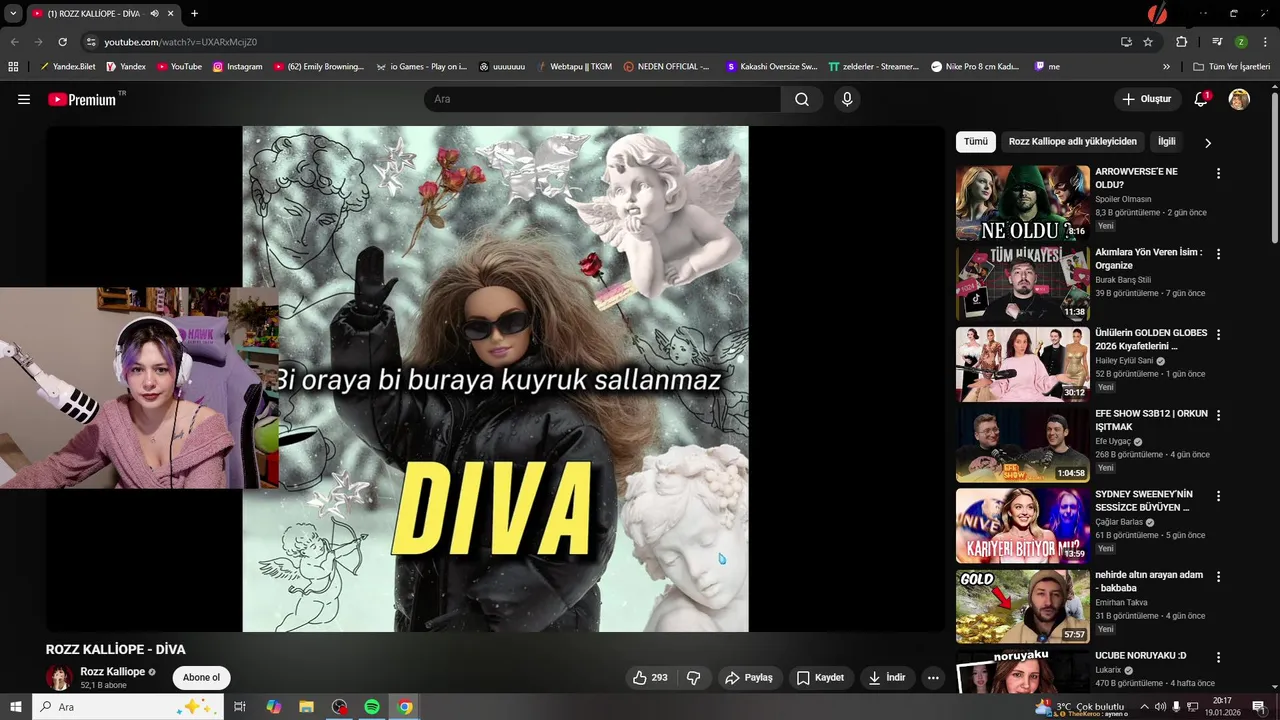Open the browser extensions puzzle icon
Image resolution: width=1280 pixels, height=720 pixels.
click(1182, 42)
